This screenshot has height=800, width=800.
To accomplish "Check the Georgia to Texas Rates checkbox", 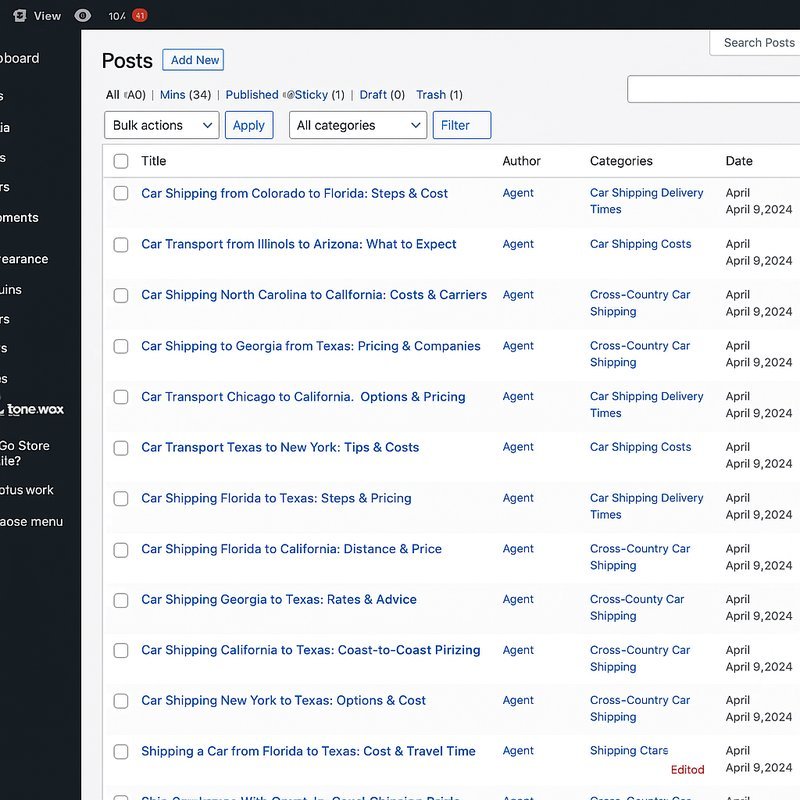I will tap(121, 600).
